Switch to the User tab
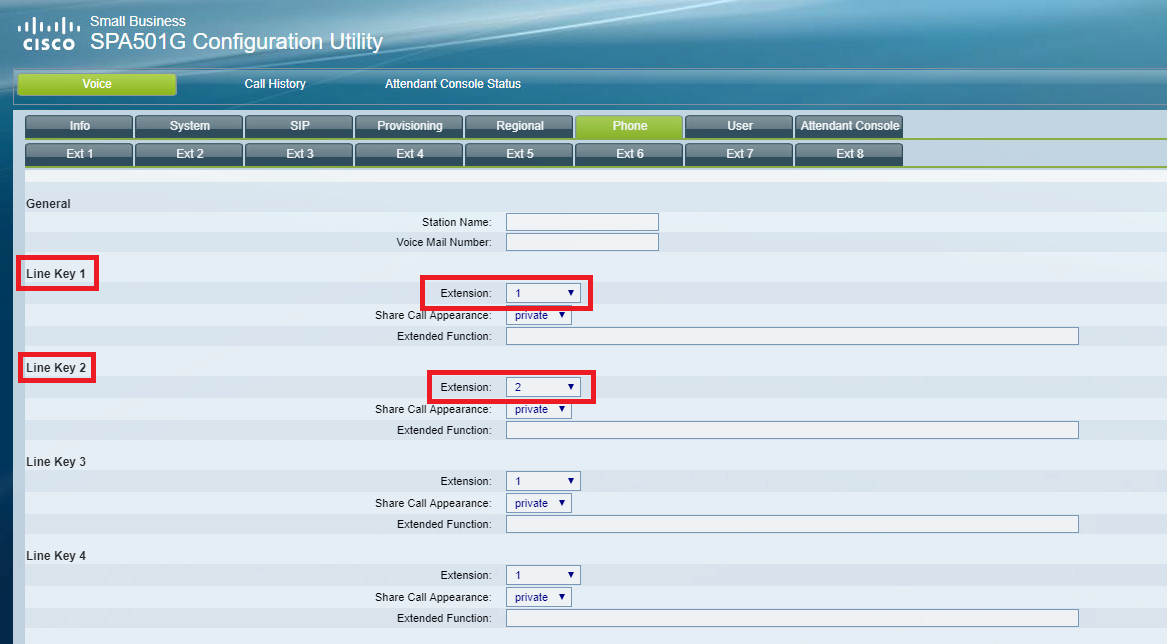This screenshot has width=1167, height=644. 739,126
